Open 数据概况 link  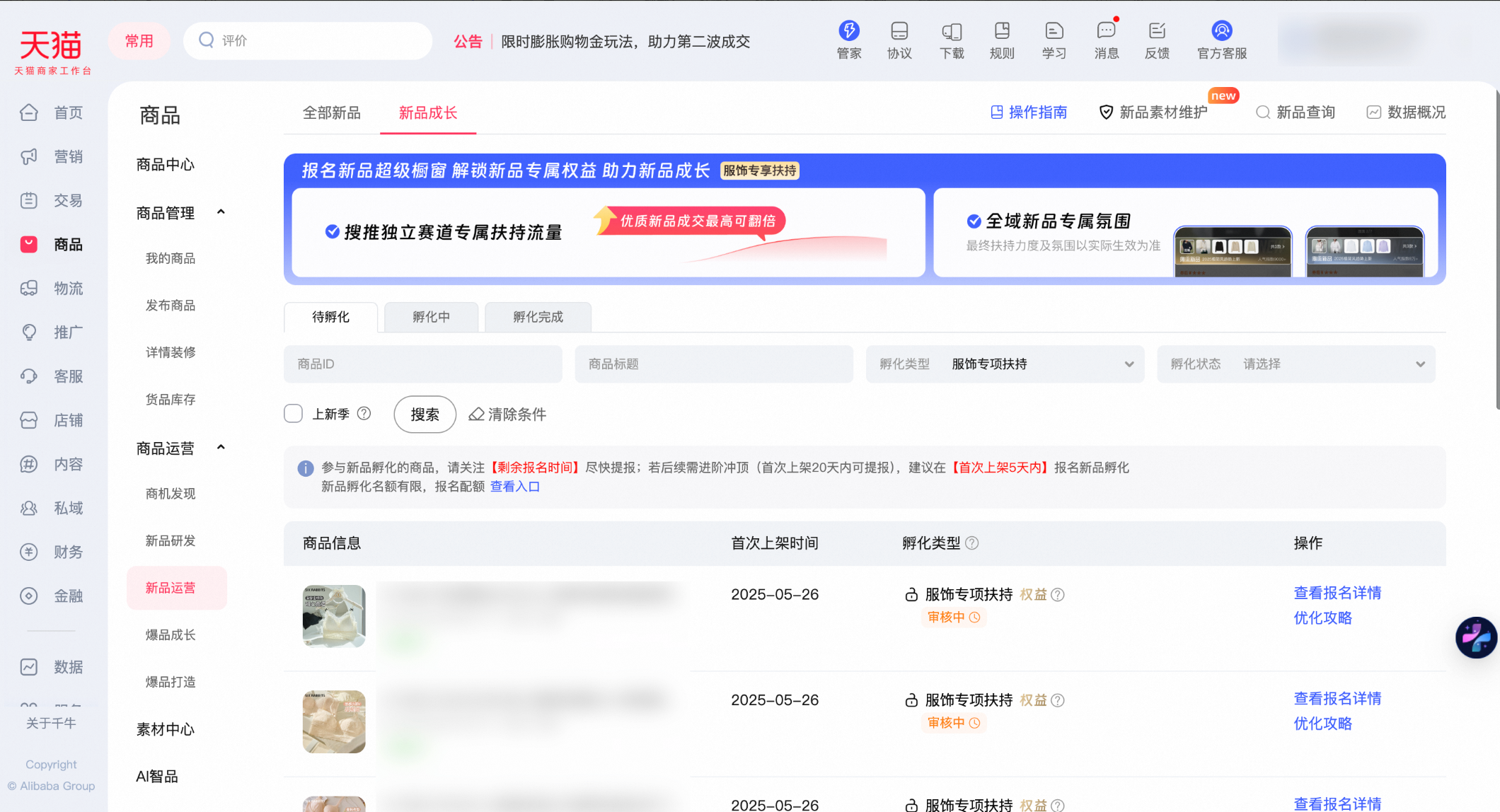[1406, 112]
